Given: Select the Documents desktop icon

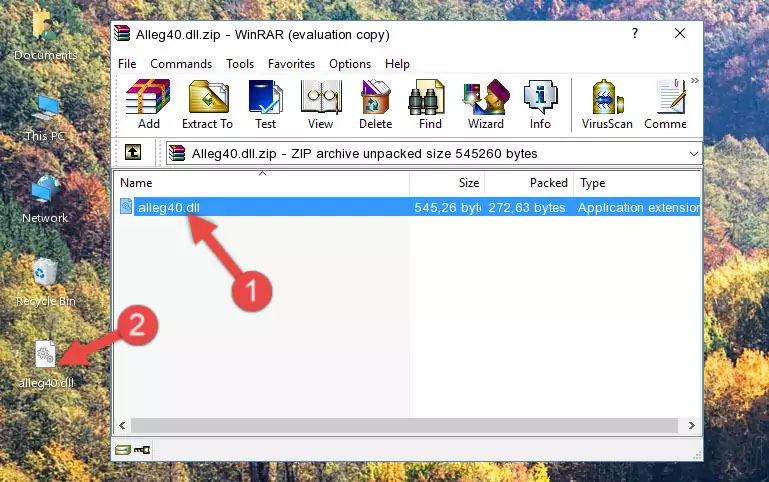Looking at the screenshot, I should click(x=45, y=35).
